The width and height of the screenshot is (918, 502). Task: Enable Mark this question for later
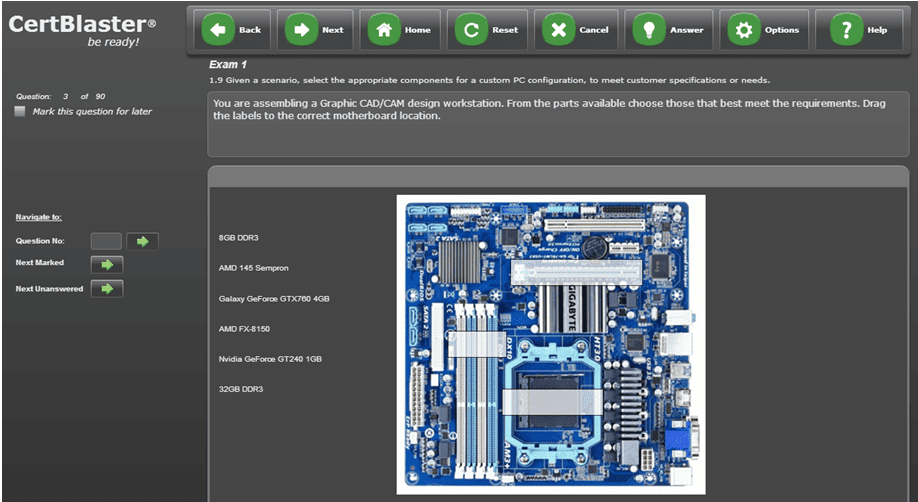21,112
